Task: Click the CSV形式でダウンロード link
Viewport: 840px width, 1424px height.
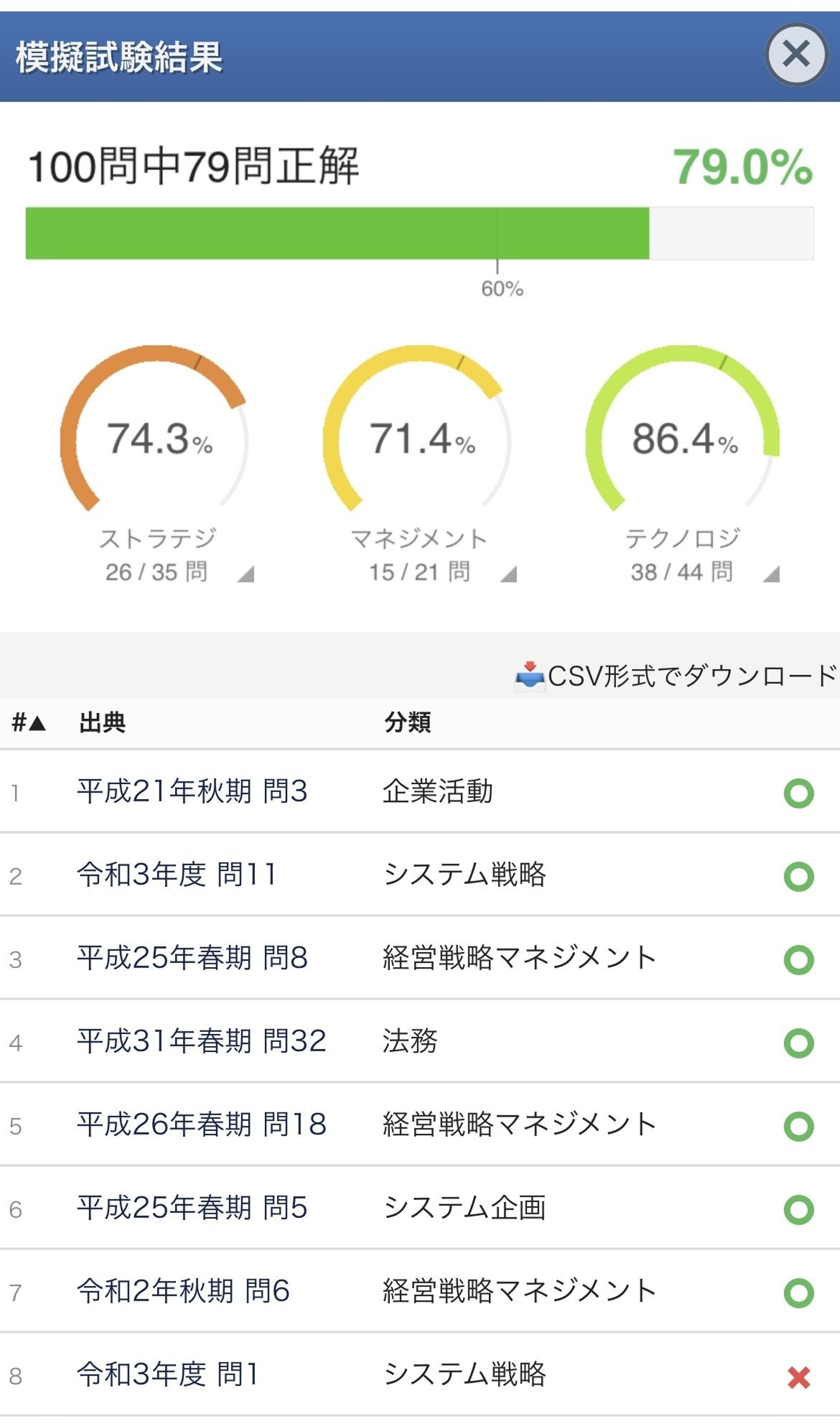Action: (691, 676)
